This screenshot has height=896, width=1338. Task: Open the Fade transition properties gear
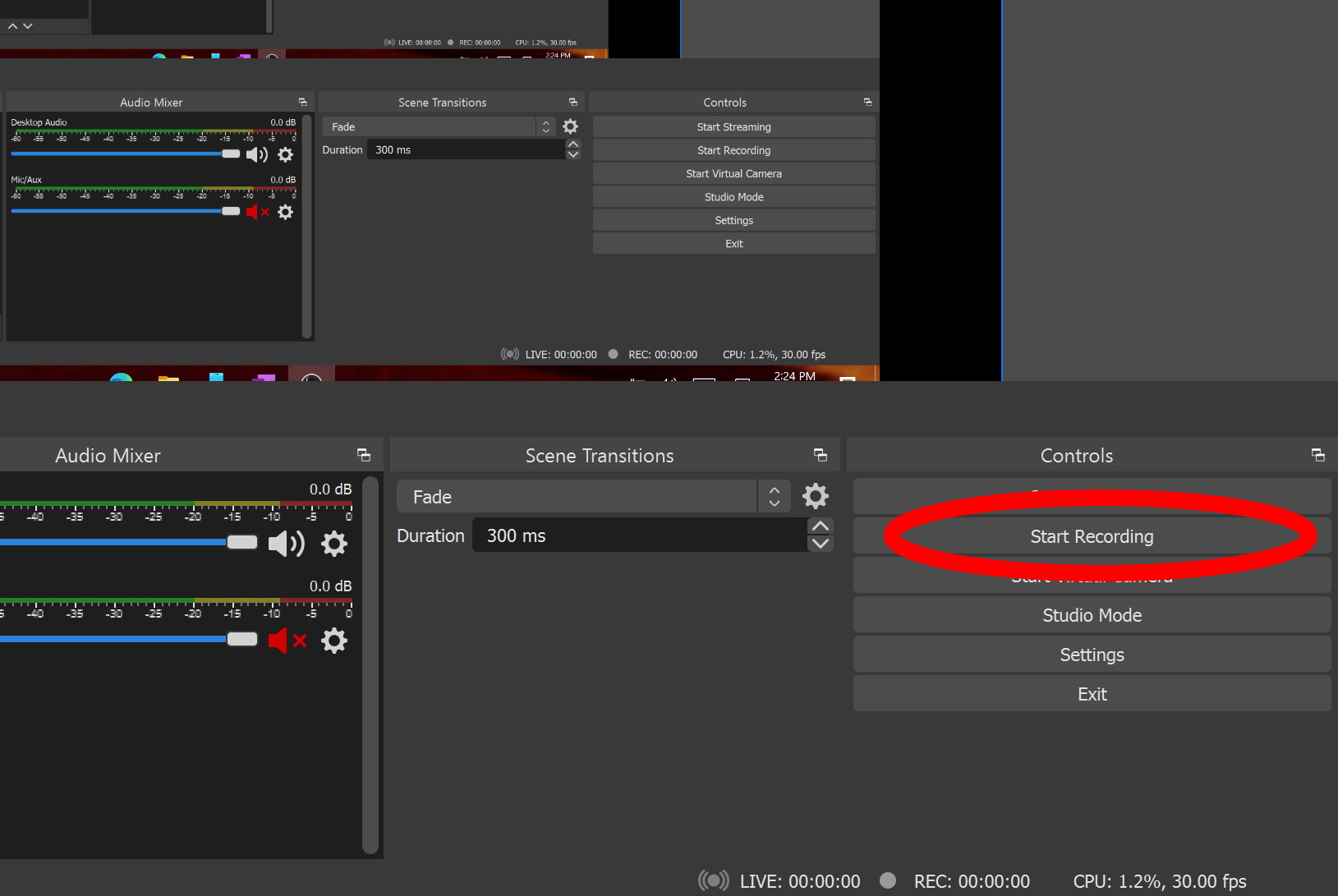point(814,496)
